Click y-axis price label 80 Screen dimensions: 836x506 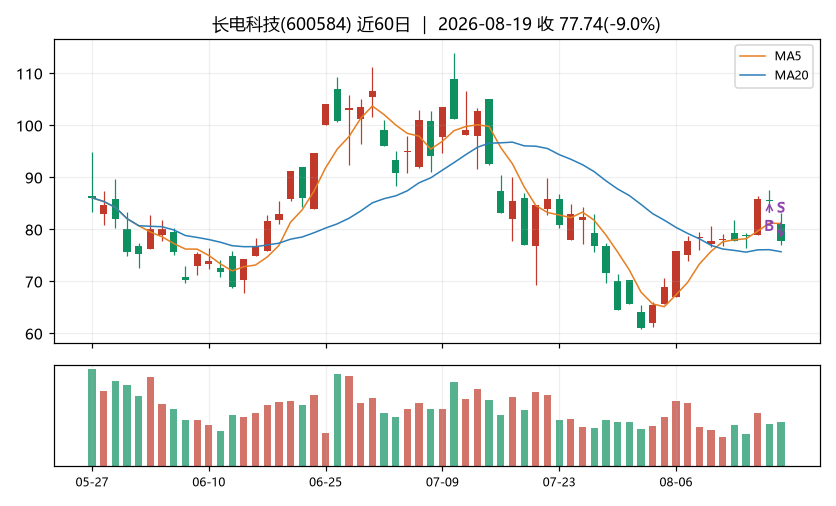tap(33, 230)
